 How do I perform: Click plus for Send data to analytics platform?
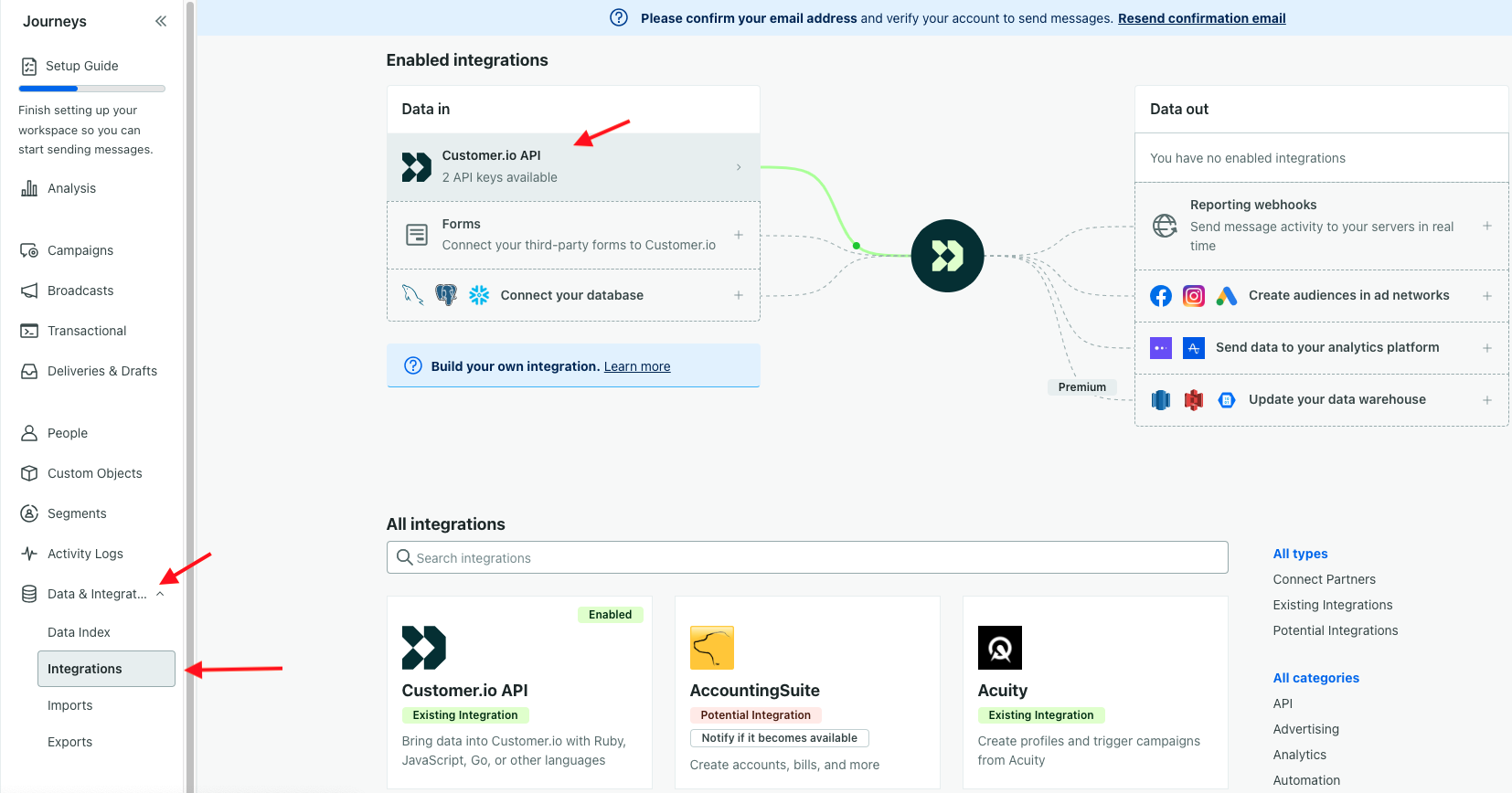pyautogui.click(x=1487, y=348)
